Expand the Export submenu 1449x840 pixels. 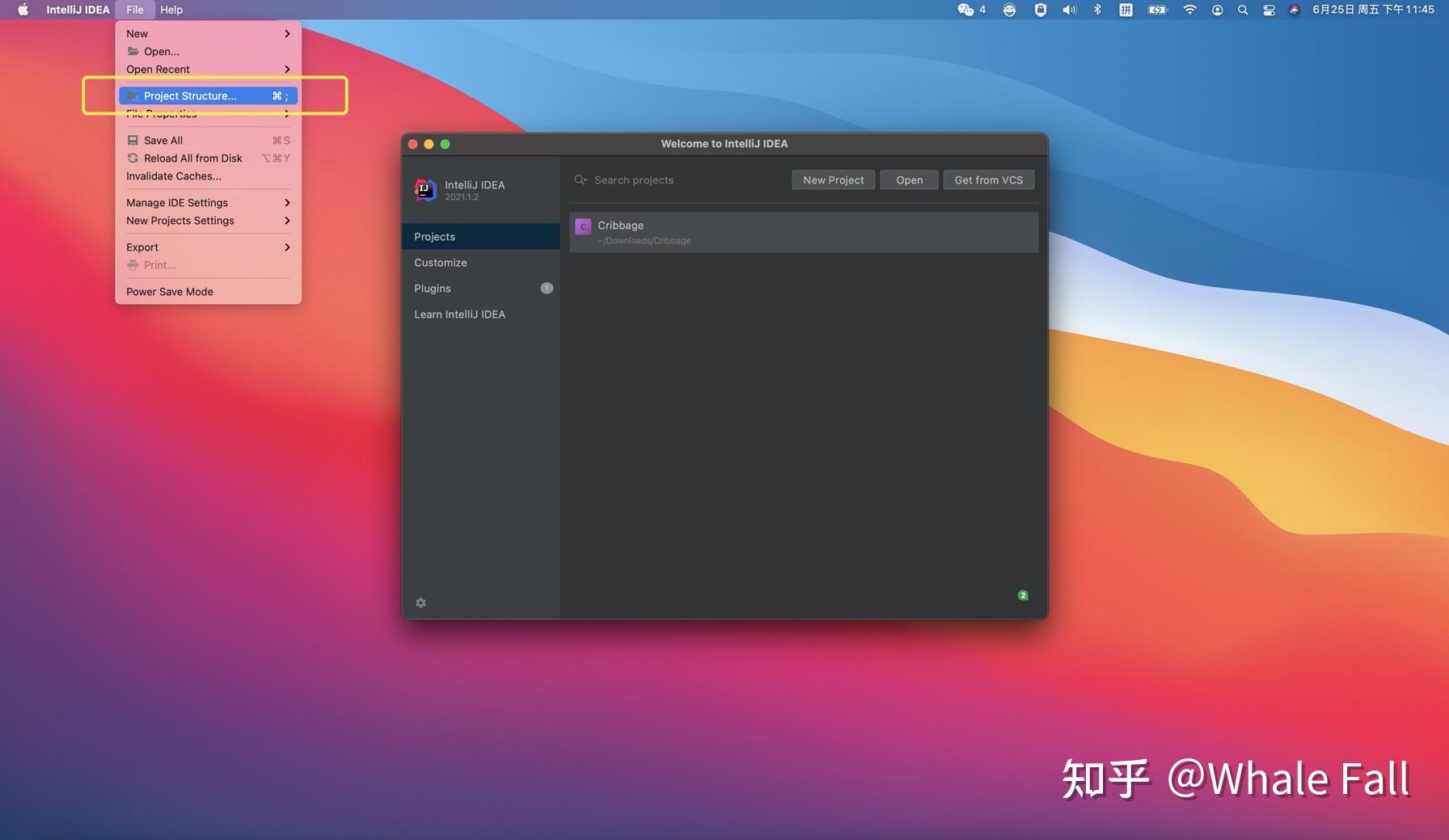pyautogui.click(x=142, y=247)
